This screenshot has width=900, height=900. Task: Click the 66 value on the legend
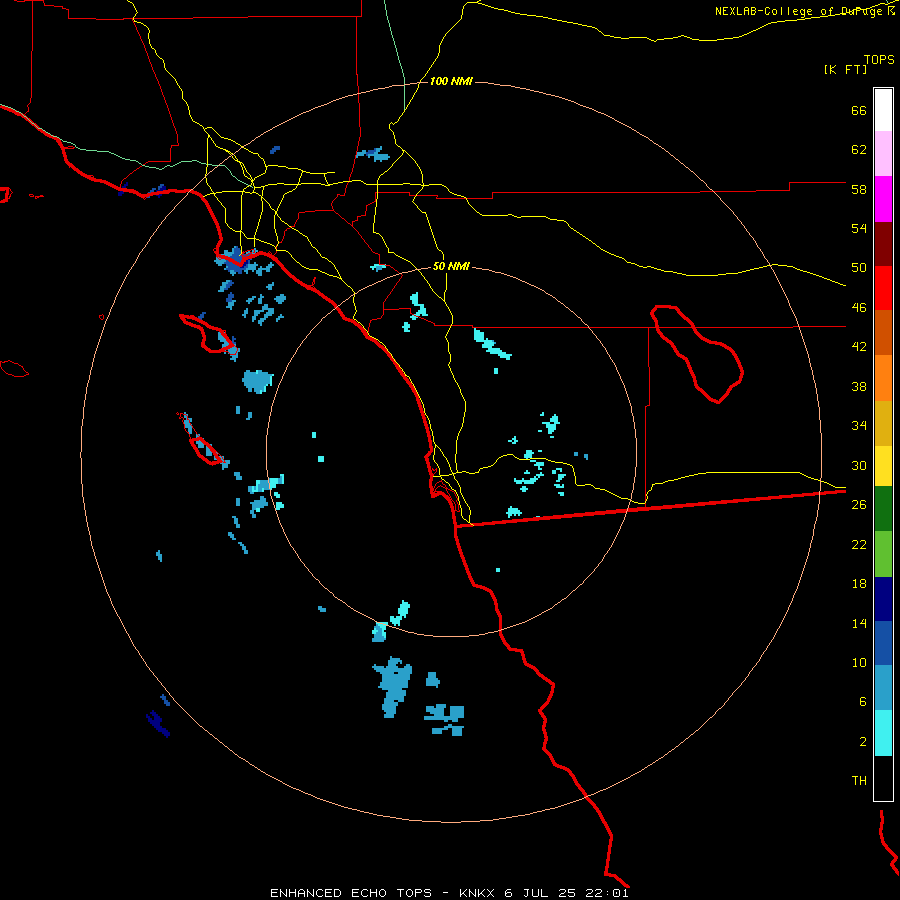click(859, 110)
